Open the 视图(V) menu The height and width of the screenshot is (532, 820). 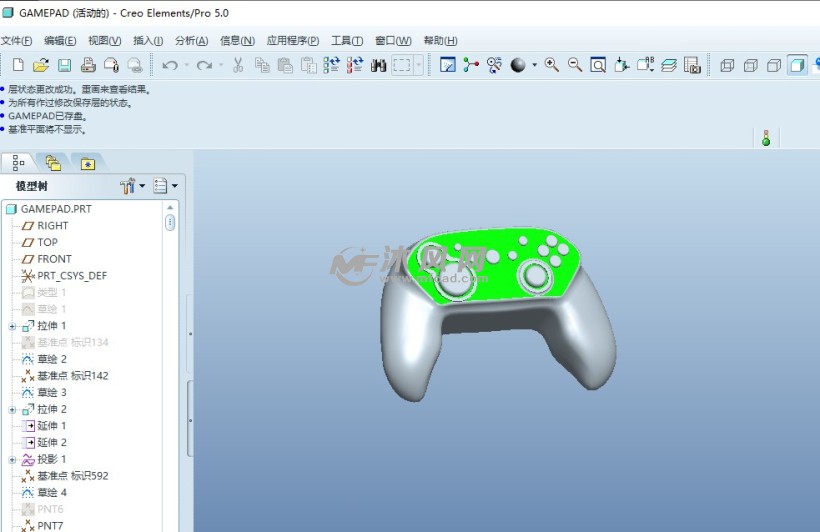[x=105, y=41]
